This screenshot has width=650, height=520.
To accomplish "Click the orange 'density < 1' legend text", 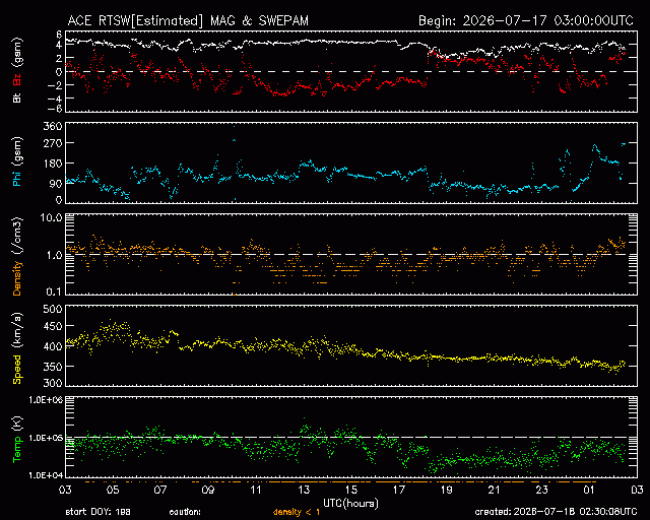I will [296, 513].
